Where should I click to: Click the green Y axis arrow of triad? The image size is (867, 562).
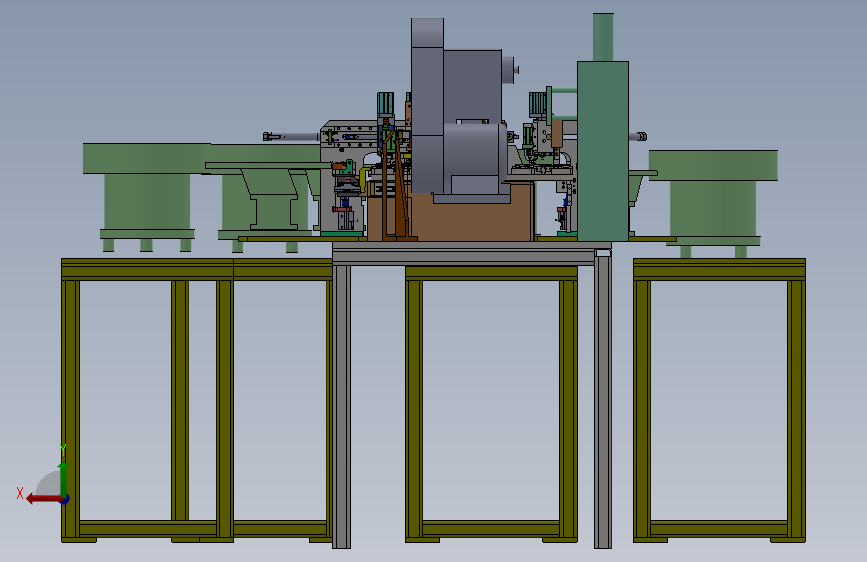[x=64, y=478]
